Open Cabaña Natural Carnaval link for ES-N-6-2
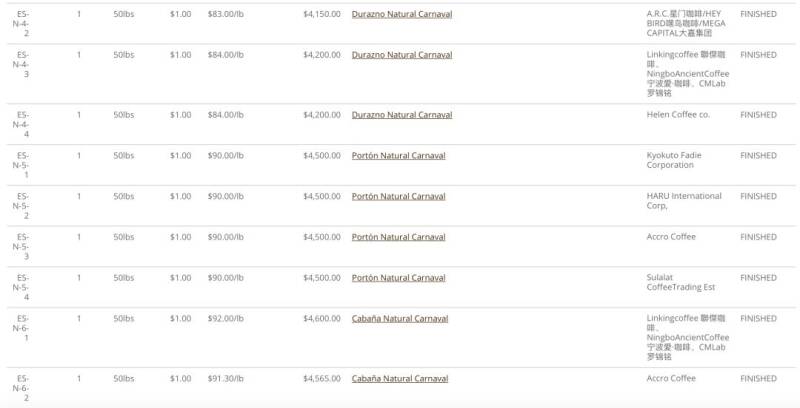This screenshot has width=800, height=408. coord(399,379)
